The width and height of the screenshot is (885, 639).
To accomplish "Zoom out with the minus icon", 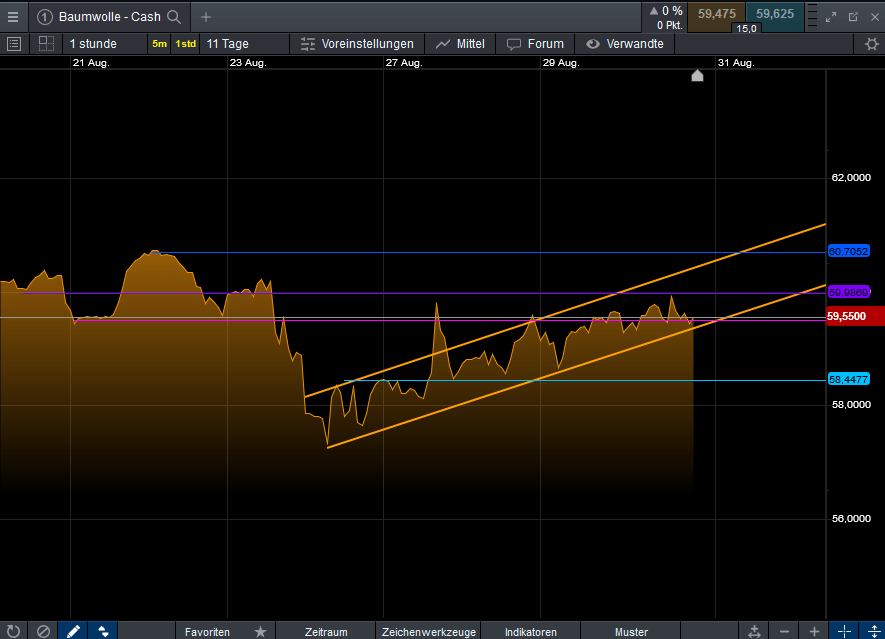I will (785, 631).
